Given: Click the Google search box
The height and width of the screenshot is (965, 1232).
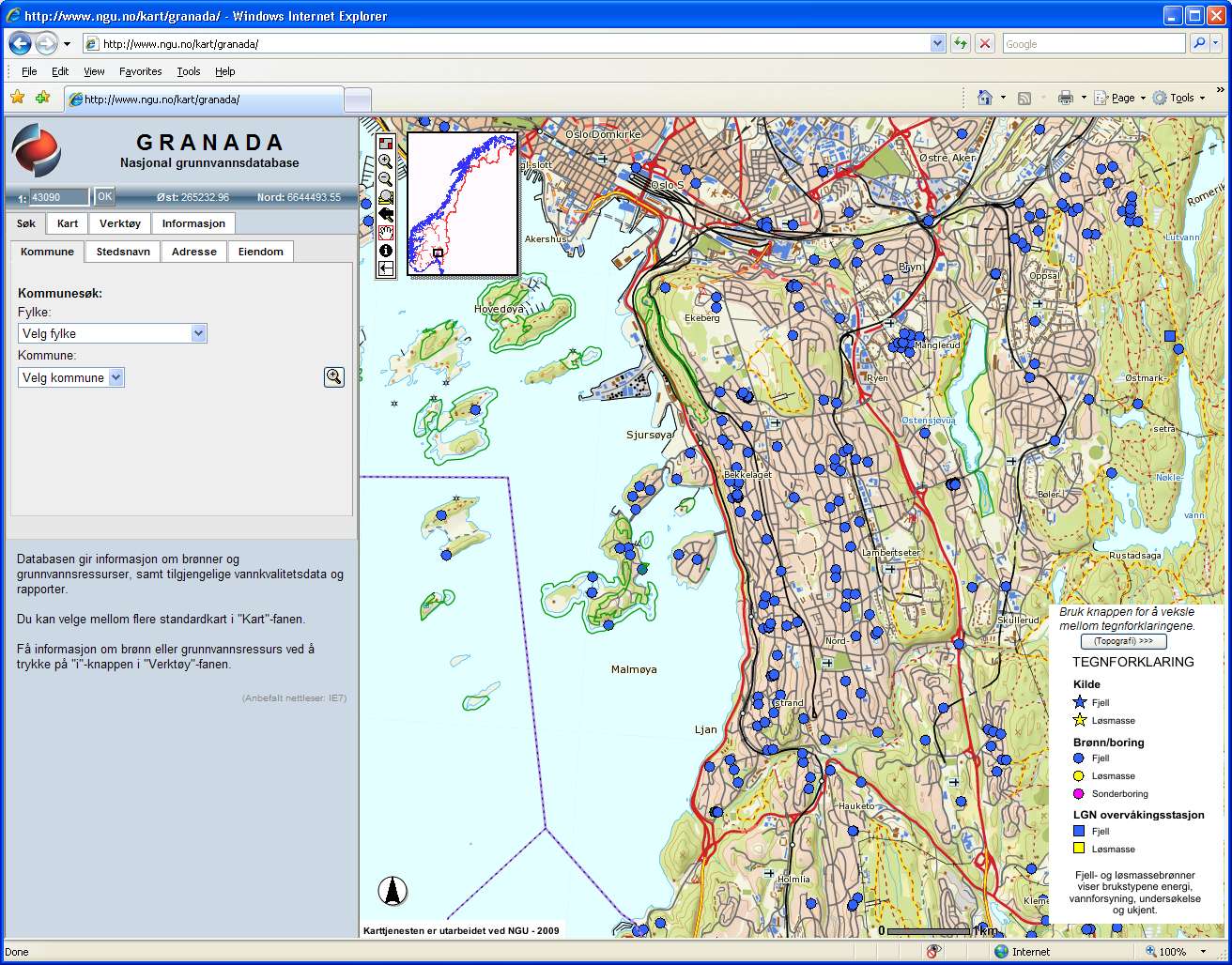Looking at the screenshot, I should point(1094,43).
